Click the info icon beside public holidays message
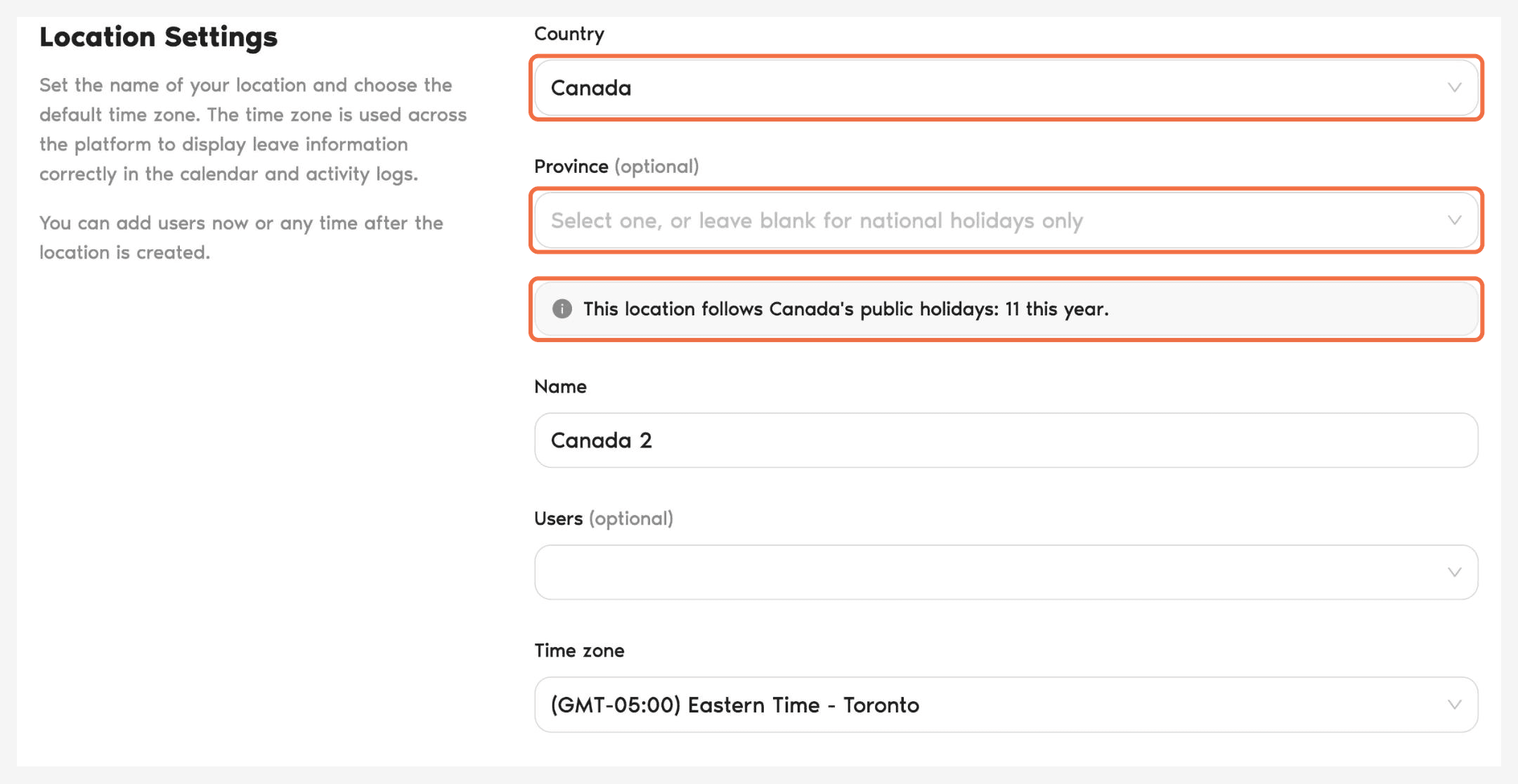 562,309
